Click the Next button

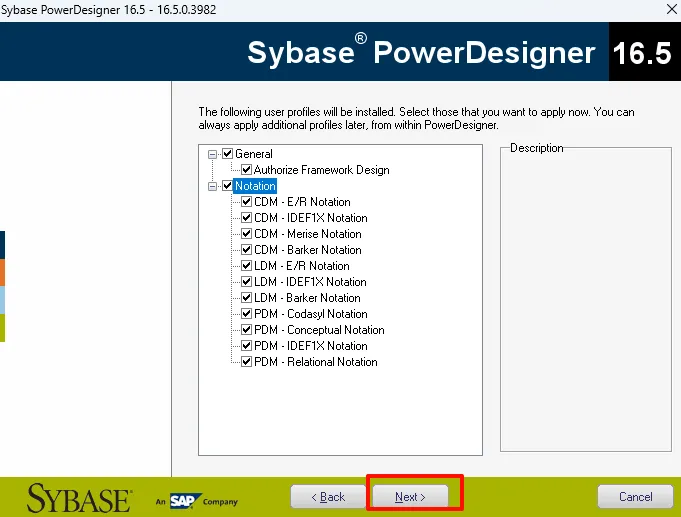(x=410, y=497)
